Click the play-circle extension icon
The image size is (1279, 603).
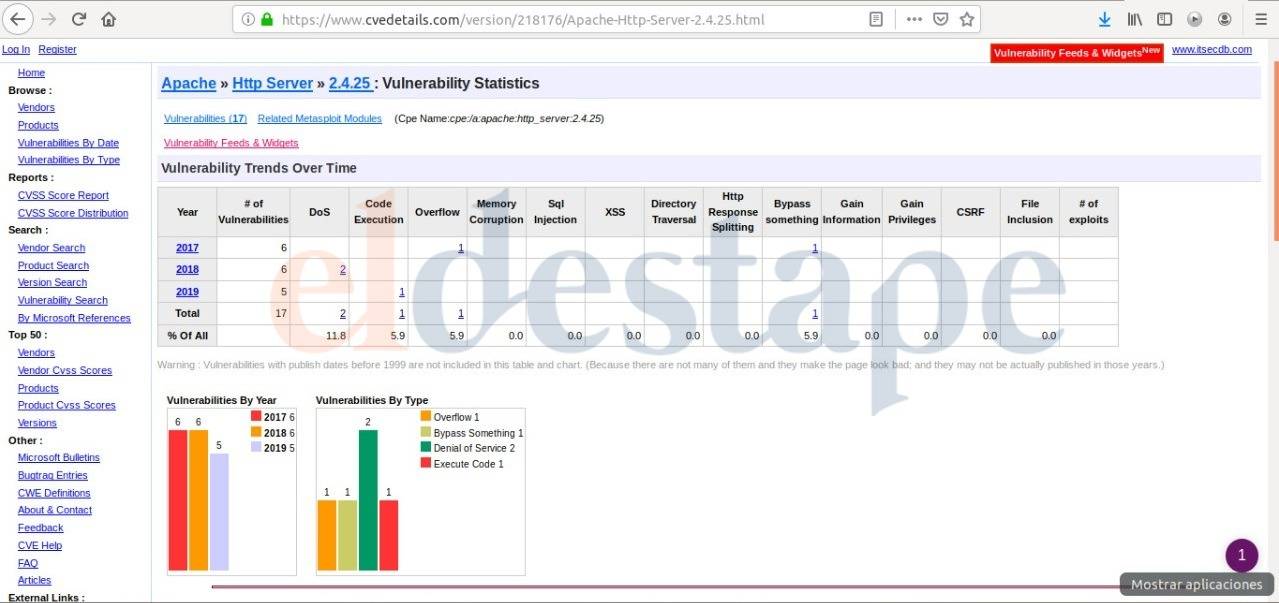click(1194, 19)
